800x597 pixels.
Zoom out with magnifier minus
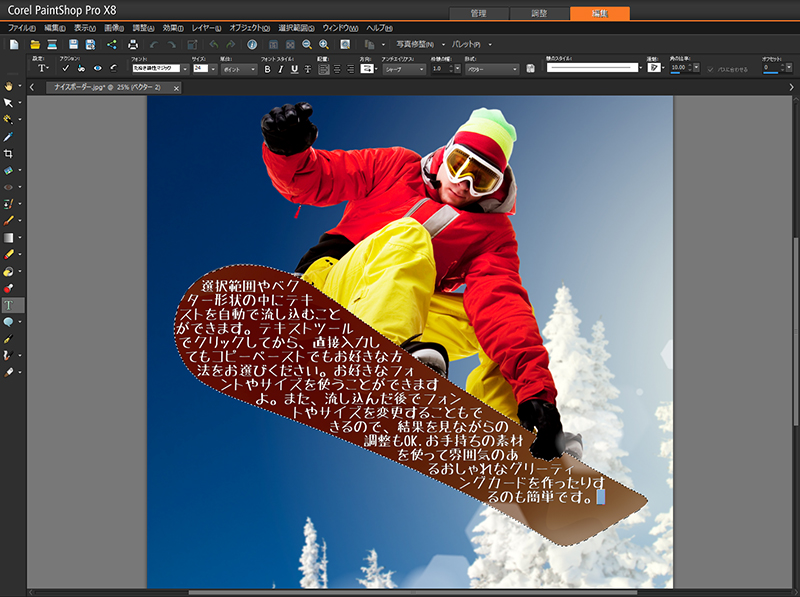pos(307,45)
